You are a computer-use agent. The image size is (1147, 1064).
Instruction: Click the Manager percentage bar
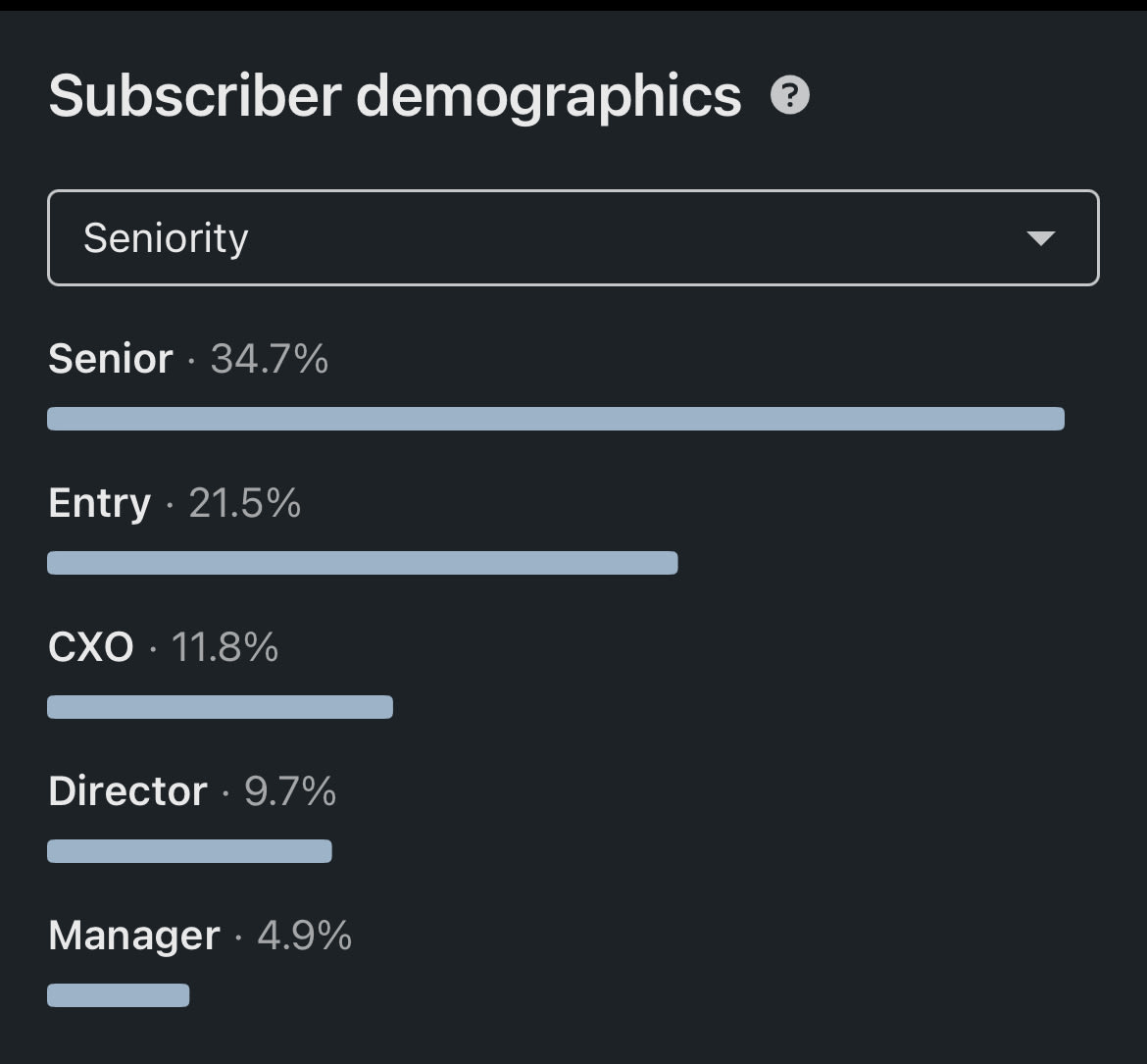pos(119,995)
